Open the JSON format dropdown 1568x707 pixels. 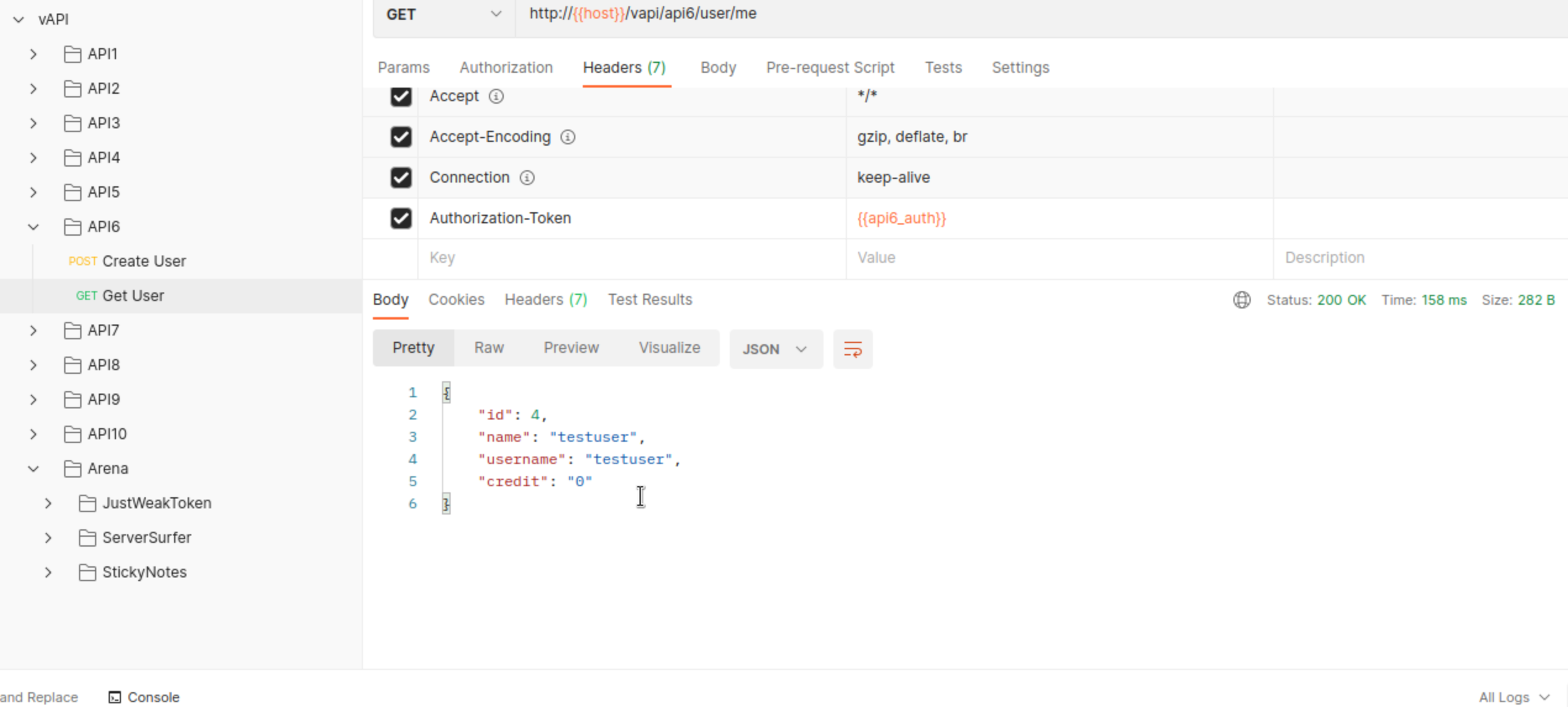point(775,349)
